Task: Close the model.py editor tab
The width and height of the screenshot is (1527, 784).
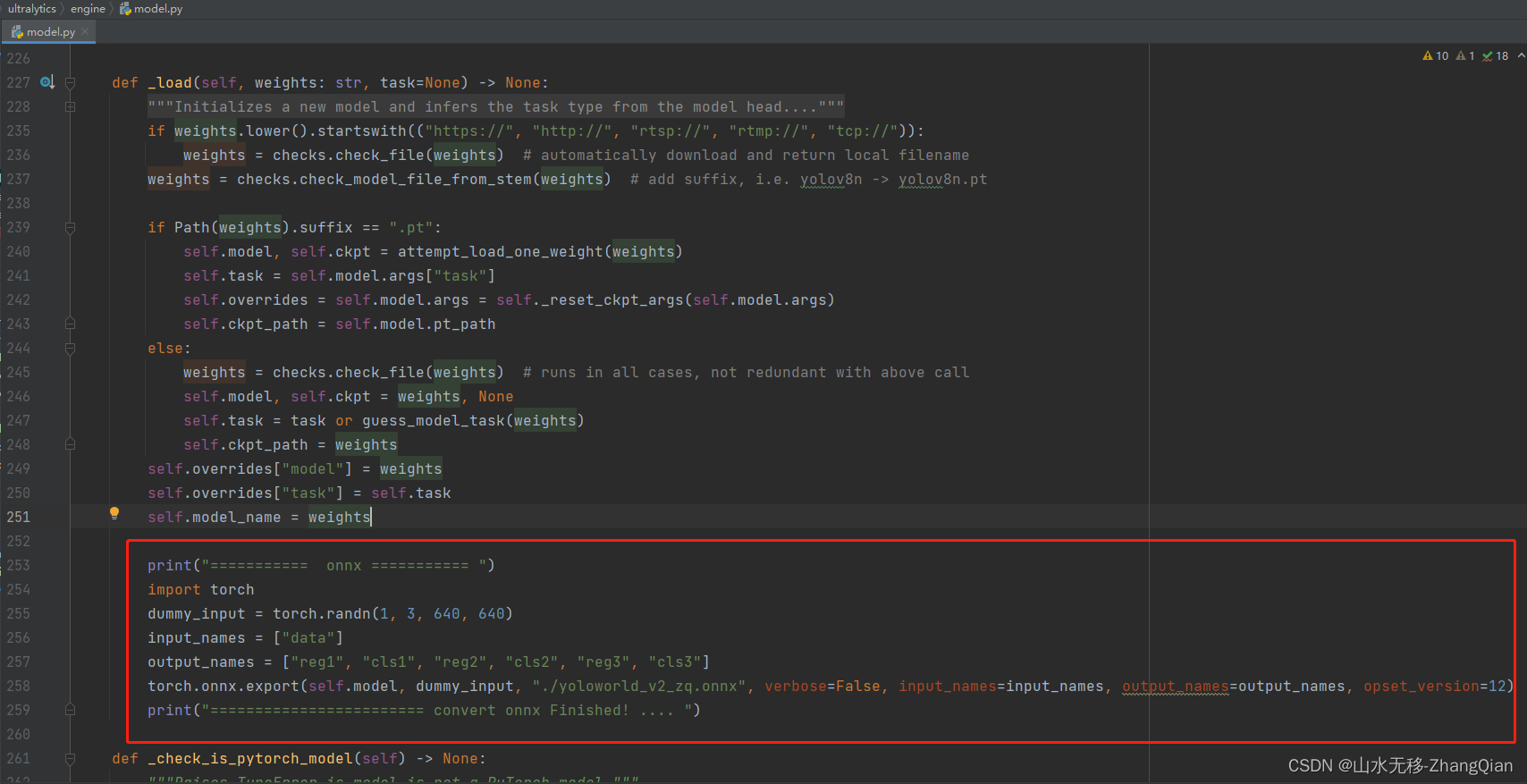Action: pos(85,31)
